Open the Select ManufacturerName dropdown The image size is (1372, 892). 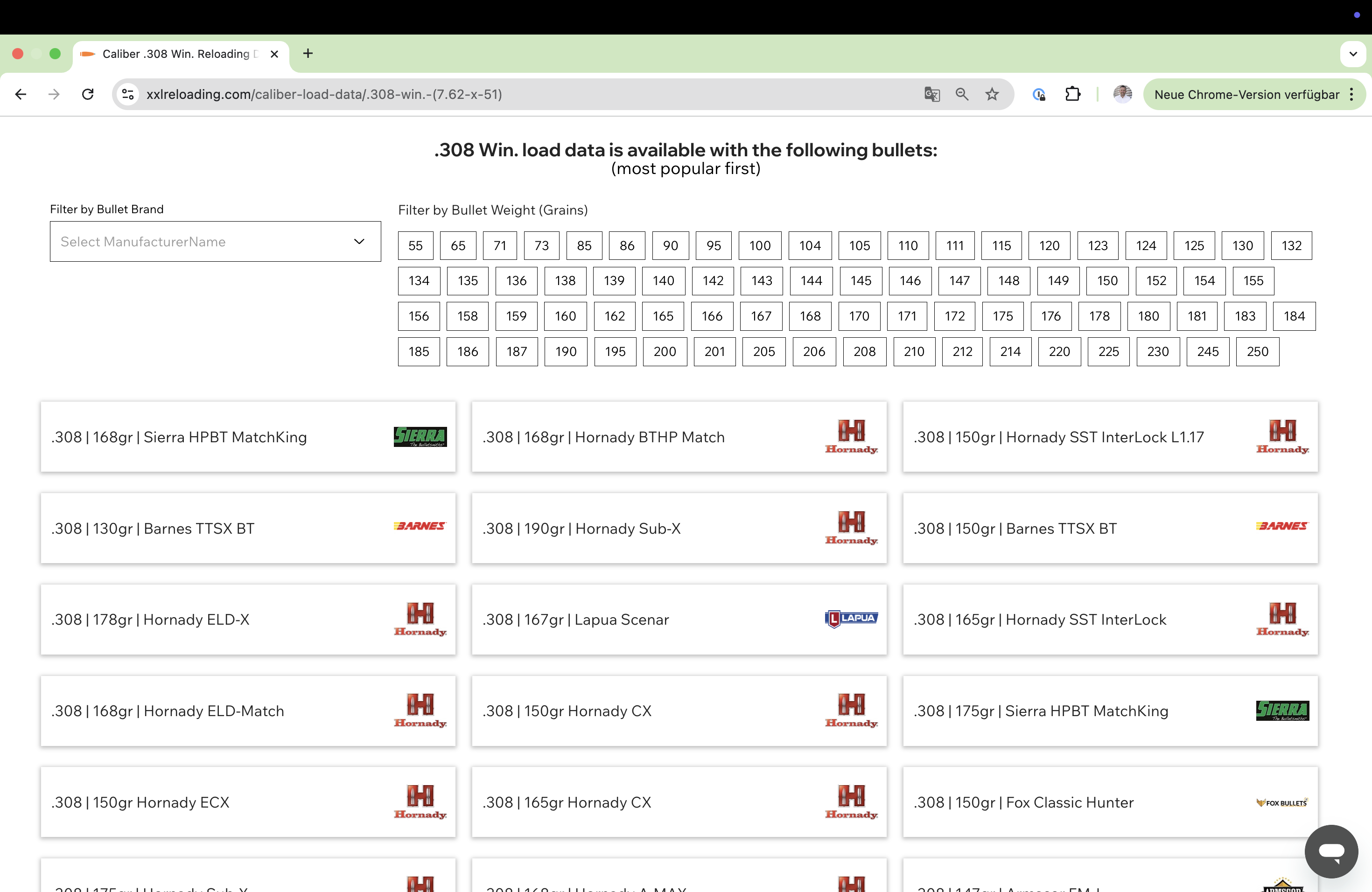tap(215, 242)
